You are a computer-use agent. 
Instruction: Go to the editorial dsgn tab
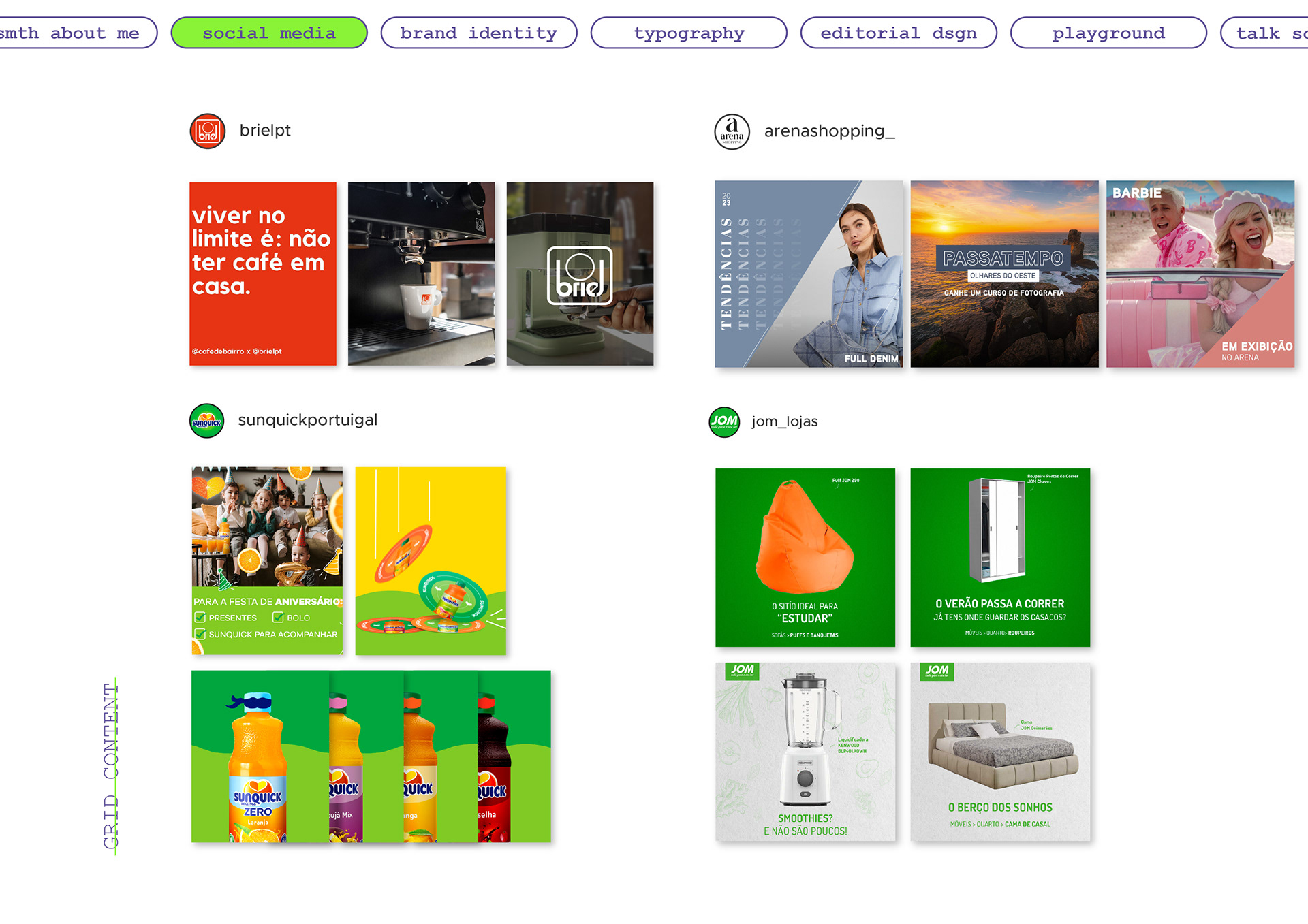[898, 33]
